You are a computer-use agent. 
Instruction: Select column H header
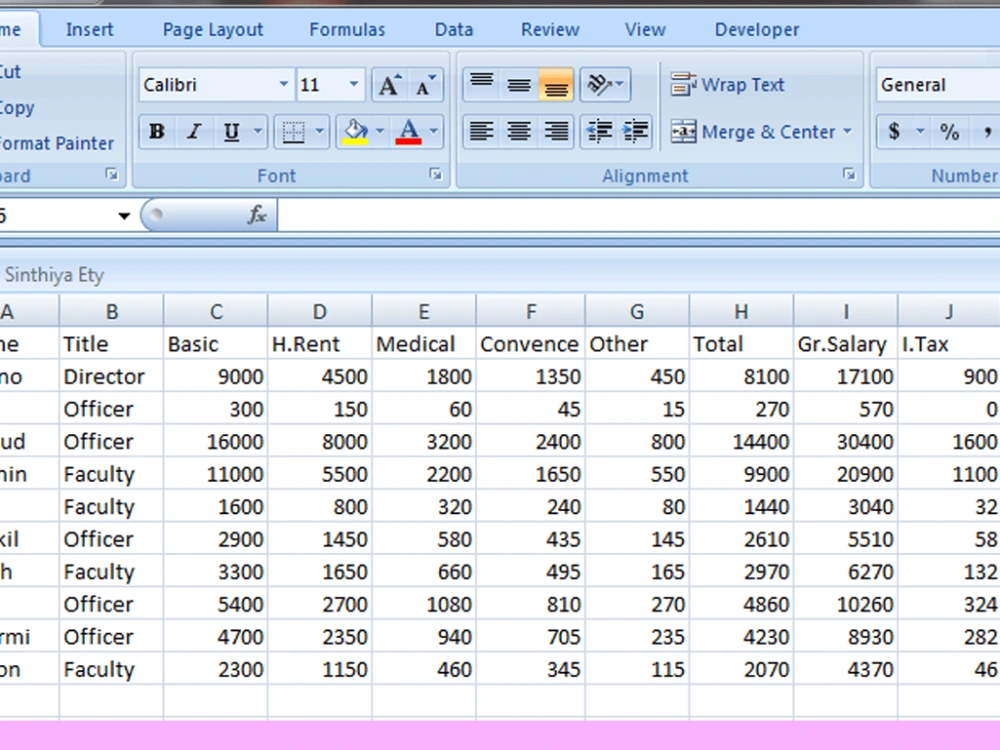point(741,311)
